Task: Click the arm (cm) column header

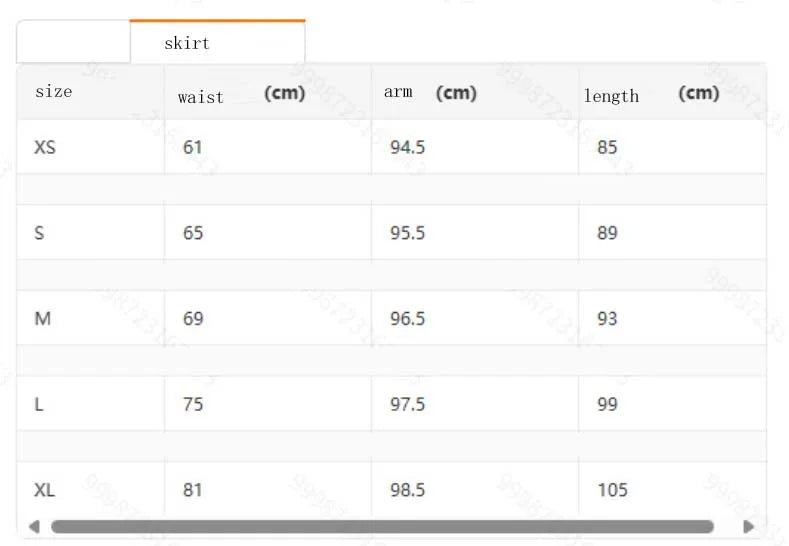Action: coord(430,93)
